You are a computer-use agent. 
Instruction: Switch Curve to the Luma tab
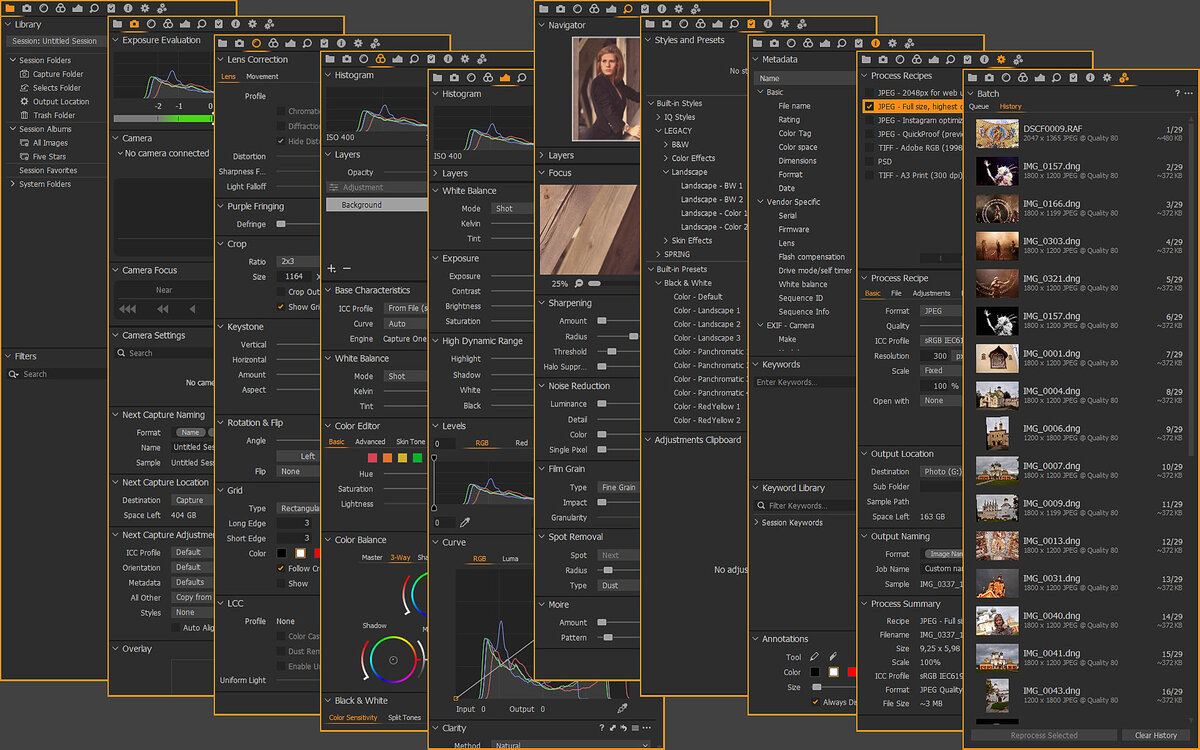point(510,559)
